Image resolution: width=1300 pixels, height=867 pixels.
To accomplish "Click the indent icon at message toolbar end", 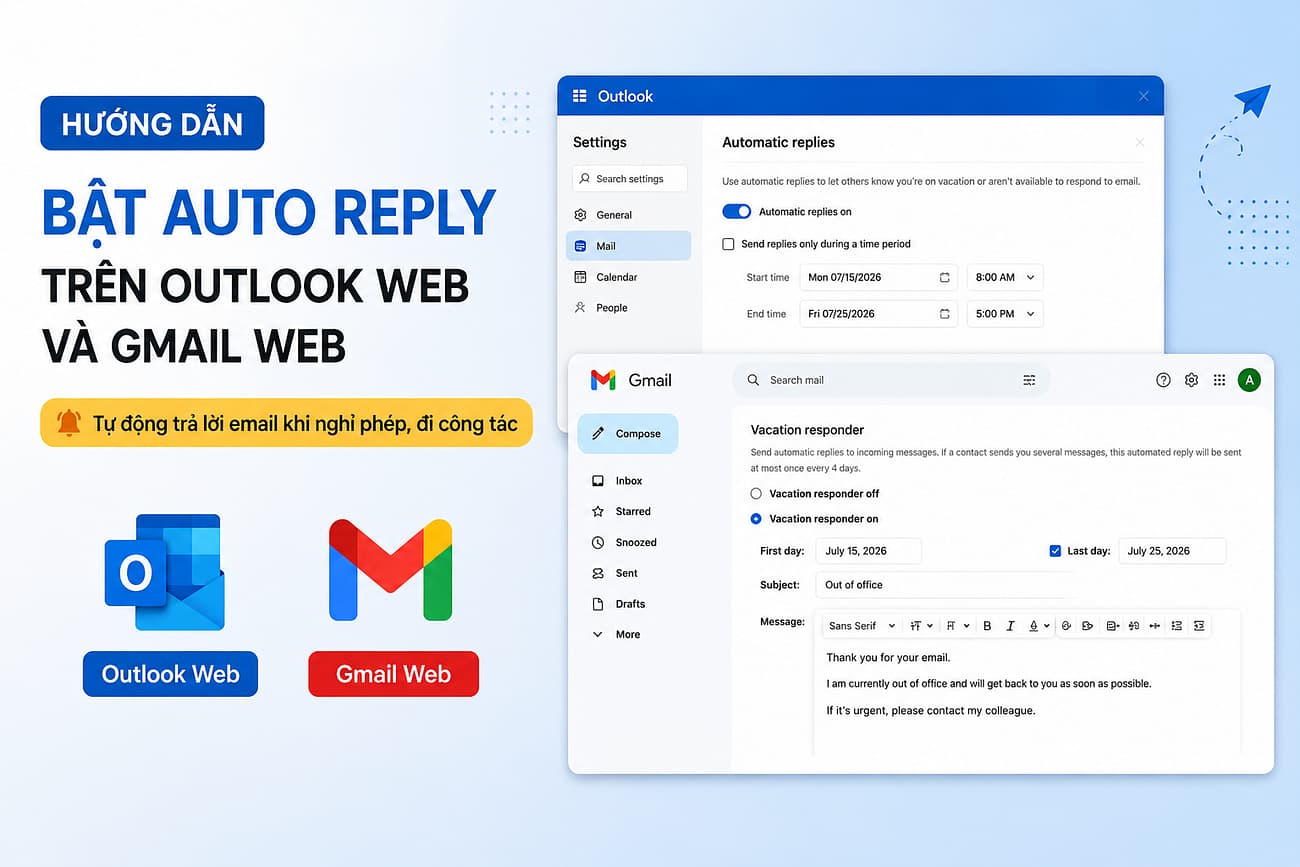I will 1199,626.
